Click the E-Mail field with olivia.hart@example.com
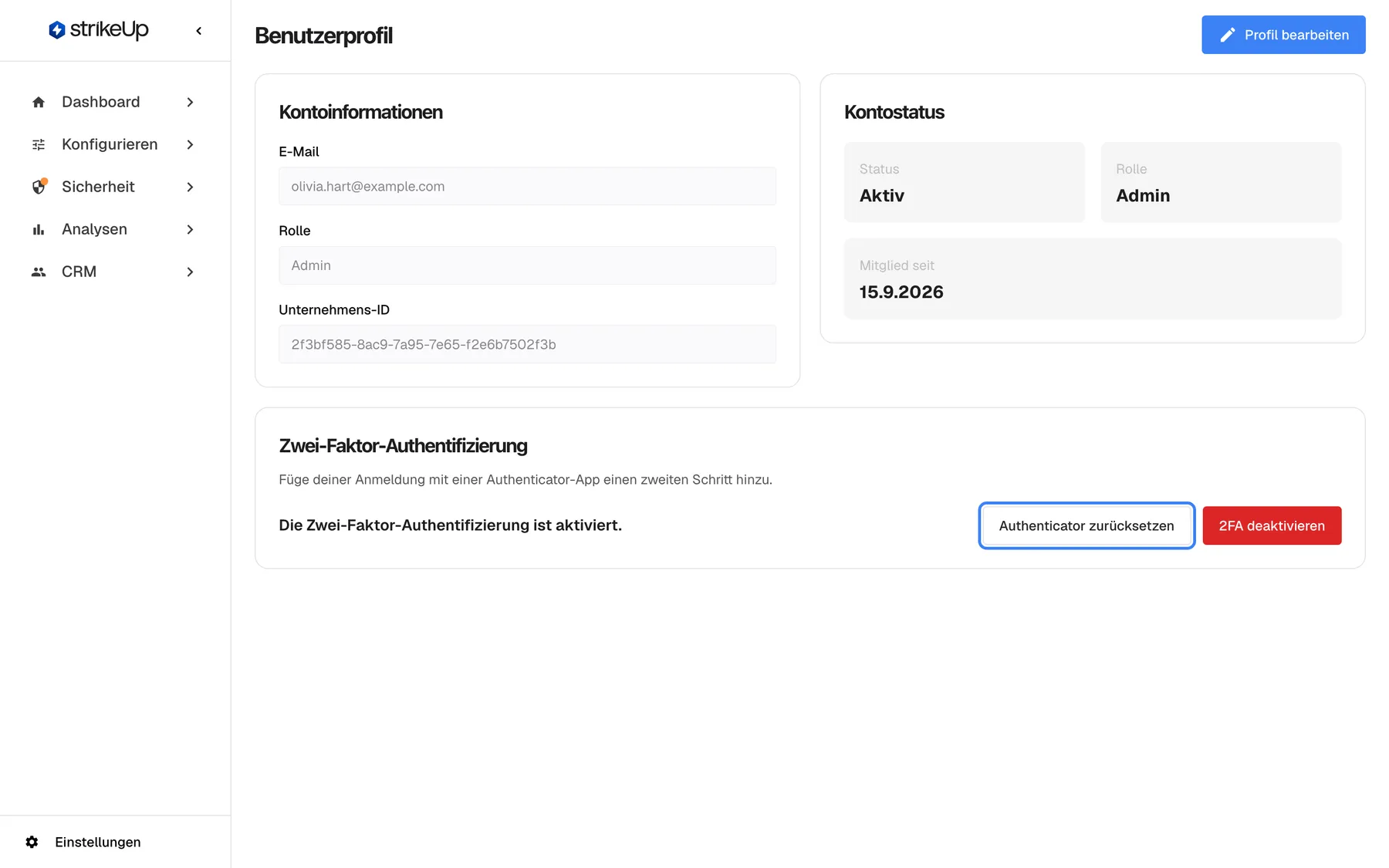Image resolution: width=1389 pixels, height=868 pixels. click(x=527, y=186)
